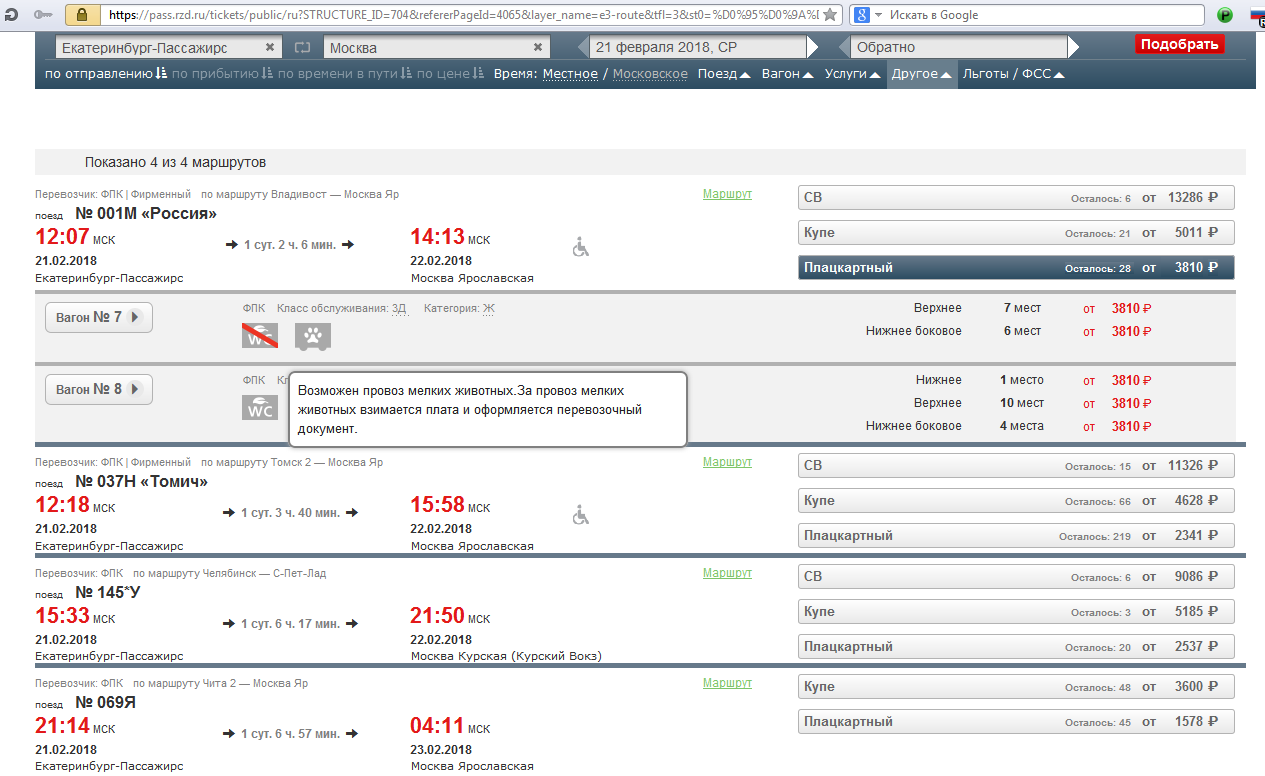This screenshot has height=776, width=1265.
Task: Switch time display to Местное
Action: 570,74
